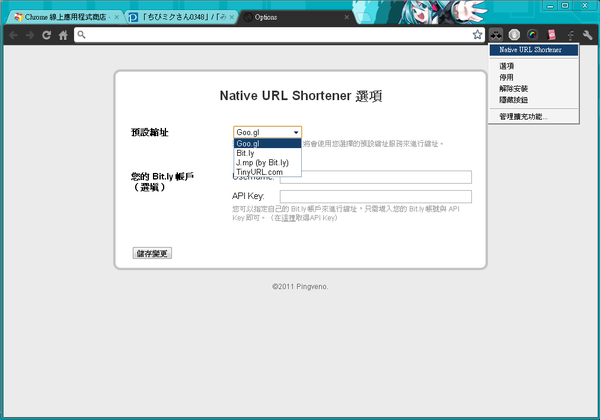Go to the Home page icon

point(63,35)
